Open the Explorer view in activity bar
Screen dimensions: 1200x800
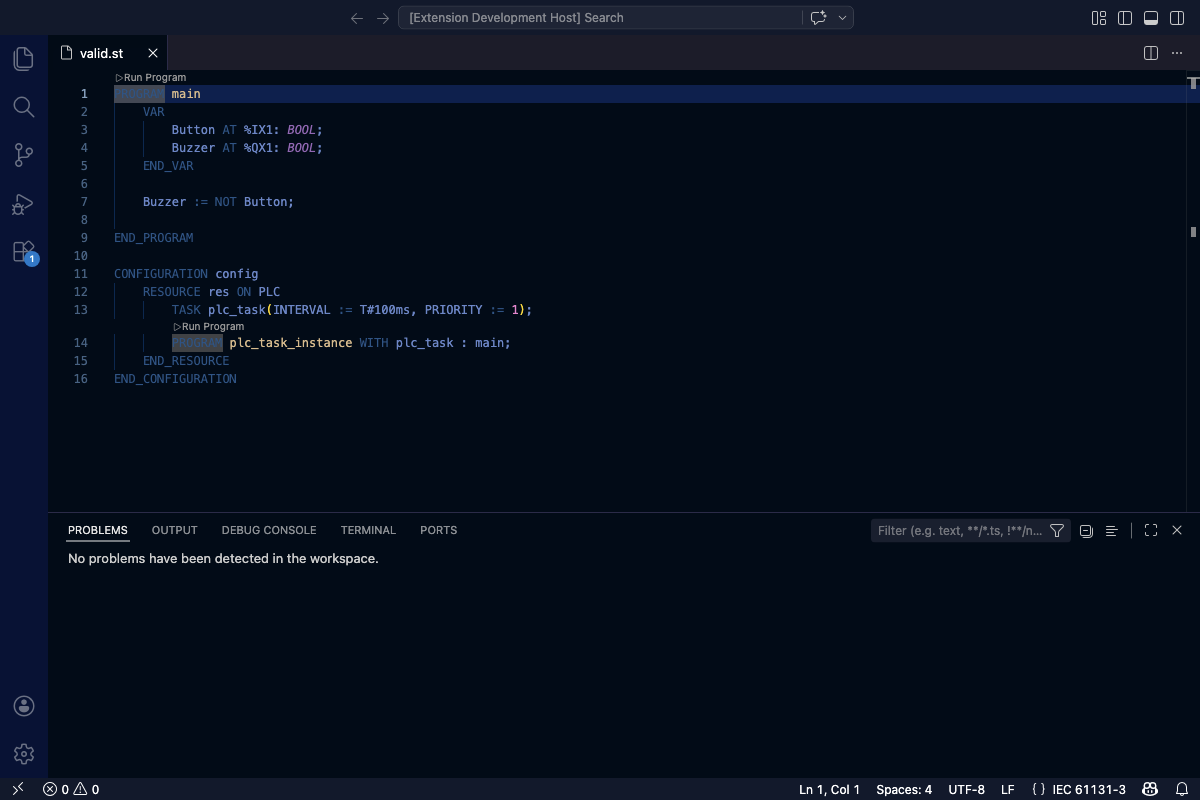(24, 58)
